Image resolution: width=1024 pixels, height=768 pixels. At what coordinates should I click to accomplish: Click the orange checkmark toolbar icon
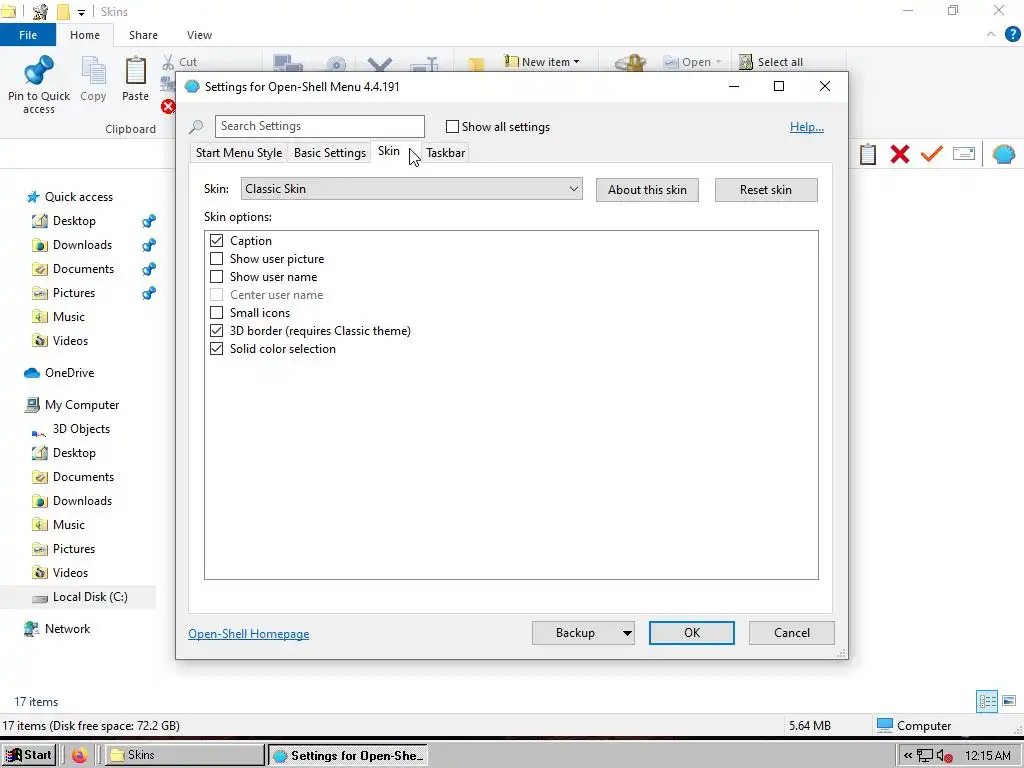point(931,153)
